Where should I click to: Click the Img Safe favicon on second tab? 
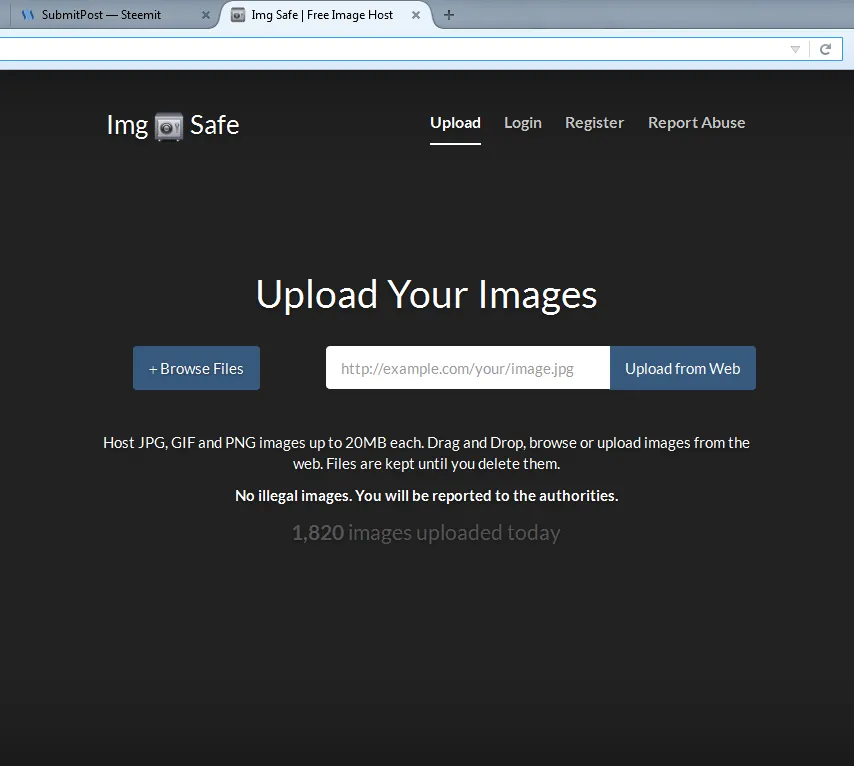(x=238, y=15)
